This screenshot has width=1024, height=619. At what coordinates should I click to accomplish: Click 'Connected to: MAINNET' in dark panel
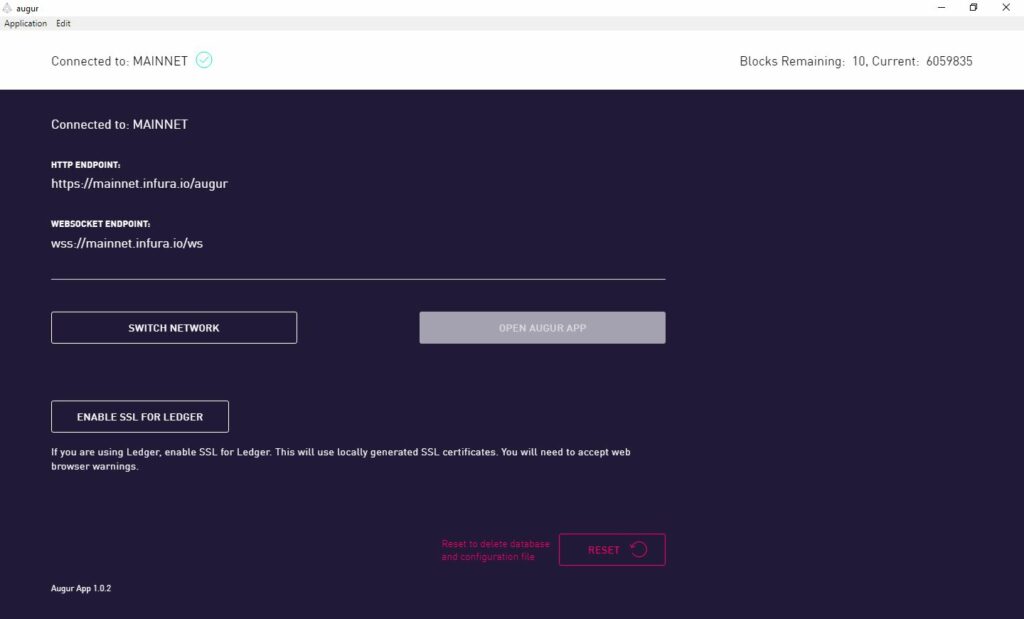coord(120,125)
